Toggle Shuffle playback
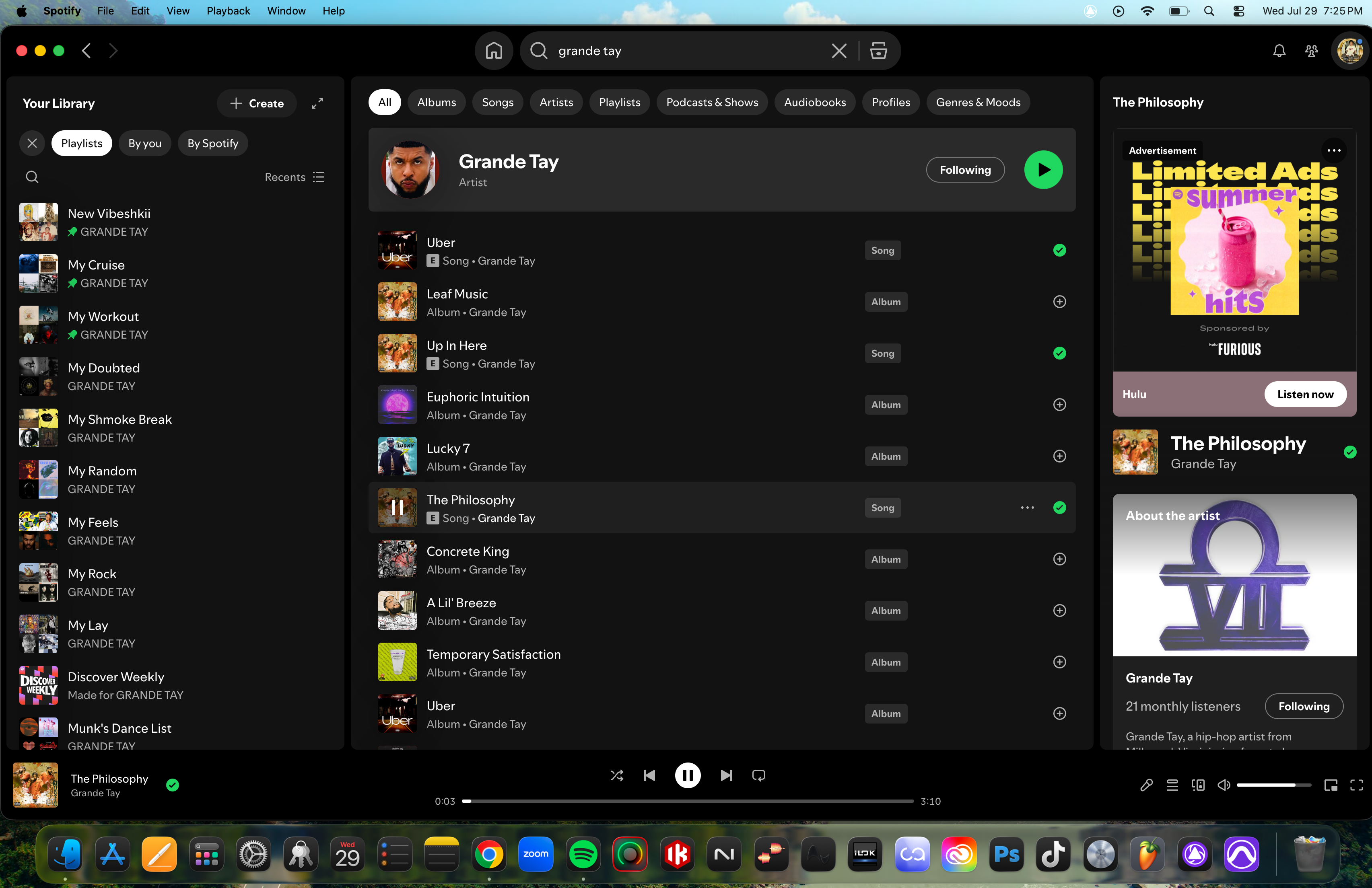 pyautogui.click(x=616, y=776)
